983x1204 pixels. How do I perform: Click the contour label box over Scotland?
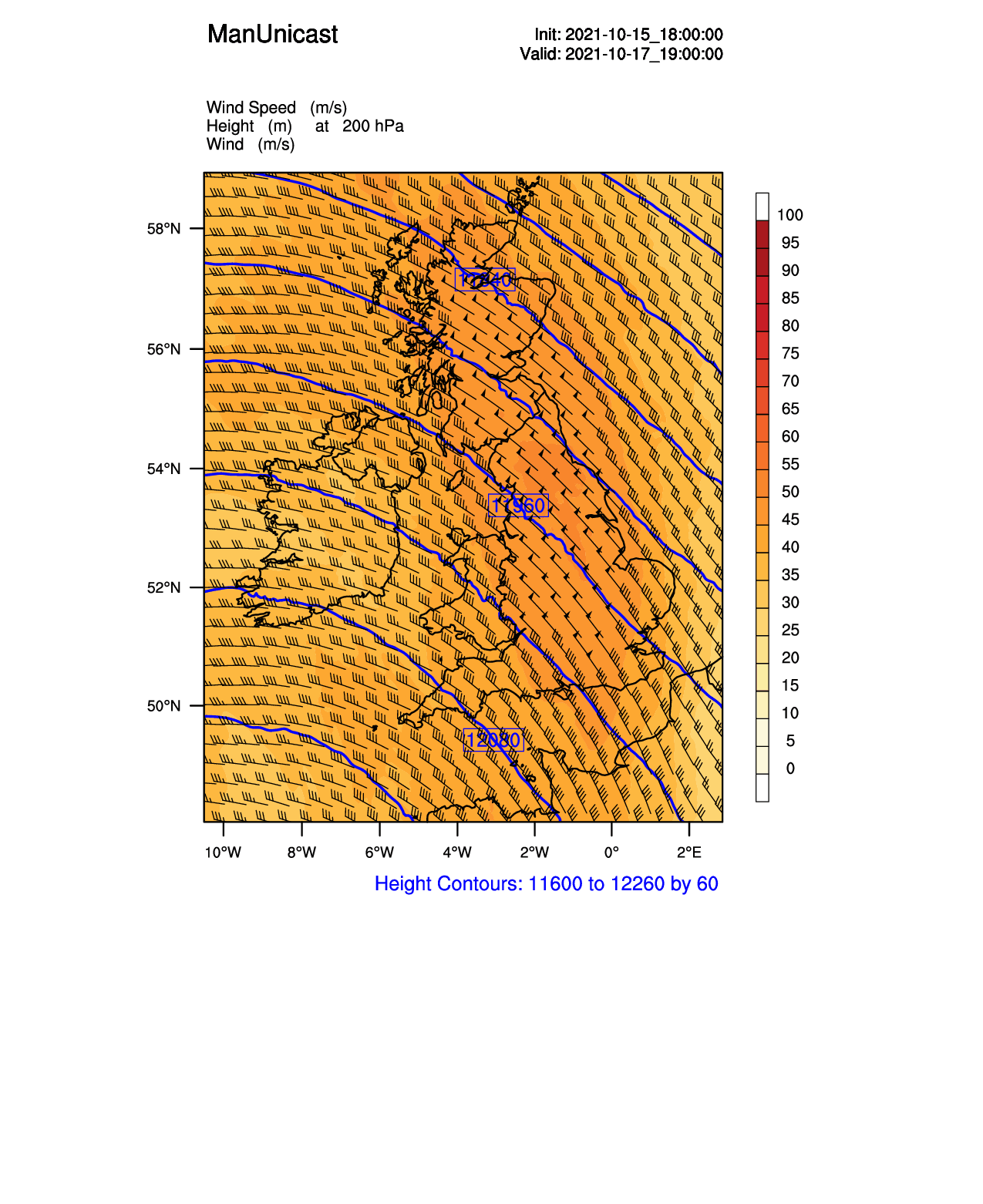coord(485,279)
